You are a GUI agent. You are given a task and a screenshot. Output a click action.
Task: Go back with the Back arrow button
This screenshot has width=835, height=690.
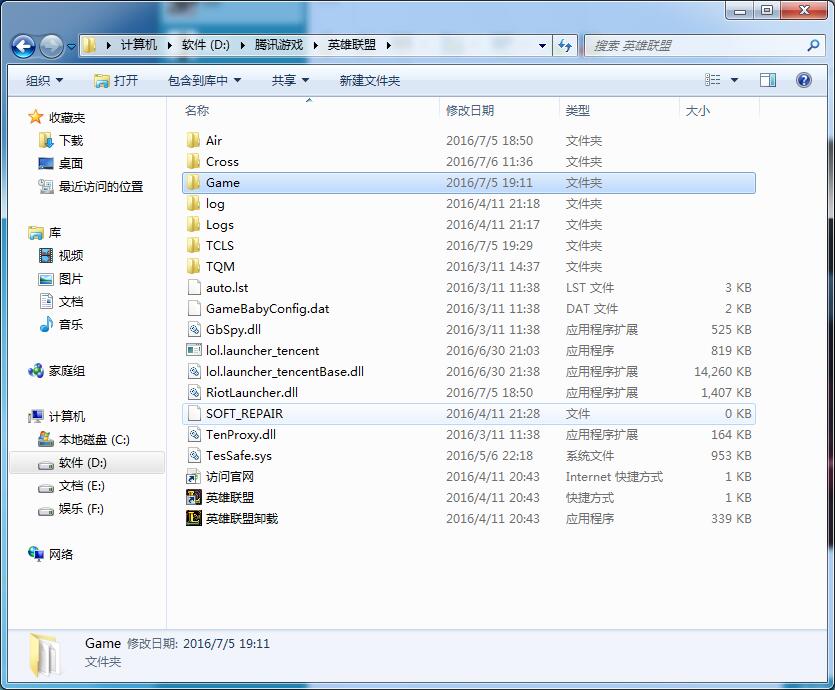pos(23,46)
